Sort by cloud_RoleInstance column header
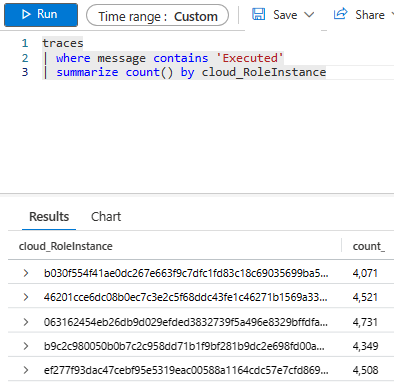 [x=66, y=246]
